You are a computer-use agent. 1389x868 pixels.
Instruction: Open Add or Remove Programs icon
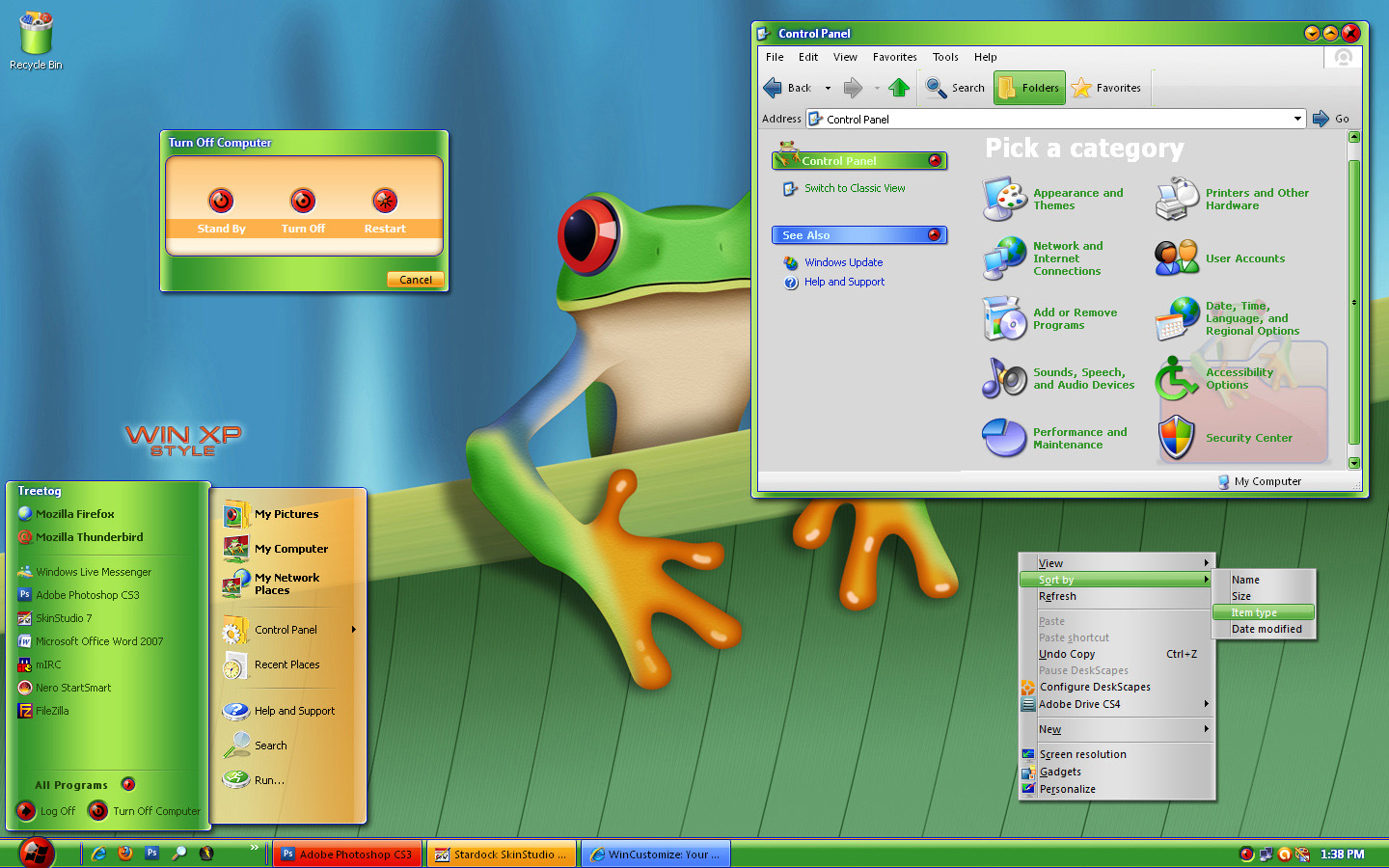coord(1005,318)
